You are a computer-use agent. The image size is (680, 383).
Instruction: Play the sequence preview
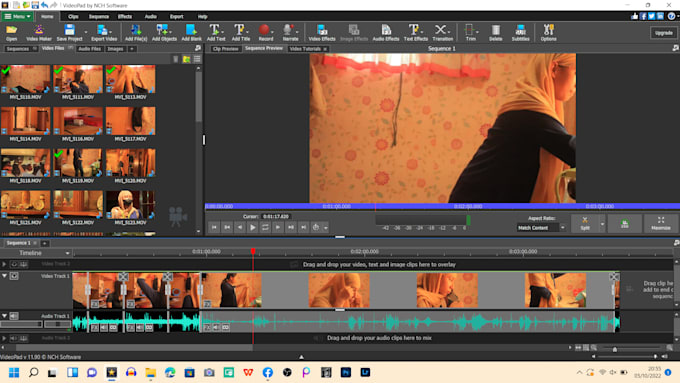(x=252, y=227)
